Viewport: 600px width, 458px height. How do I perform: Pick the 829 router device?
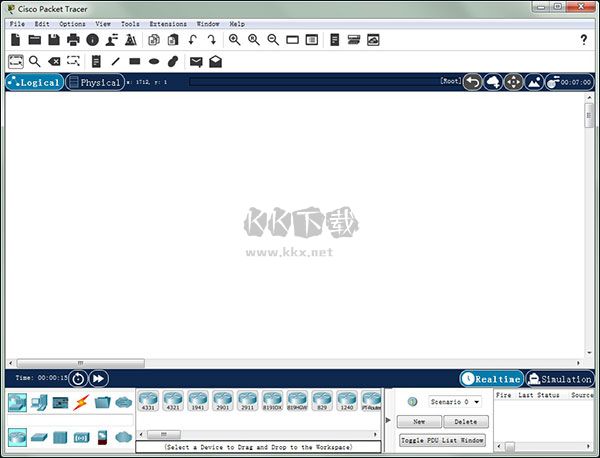tap(322, 401)
